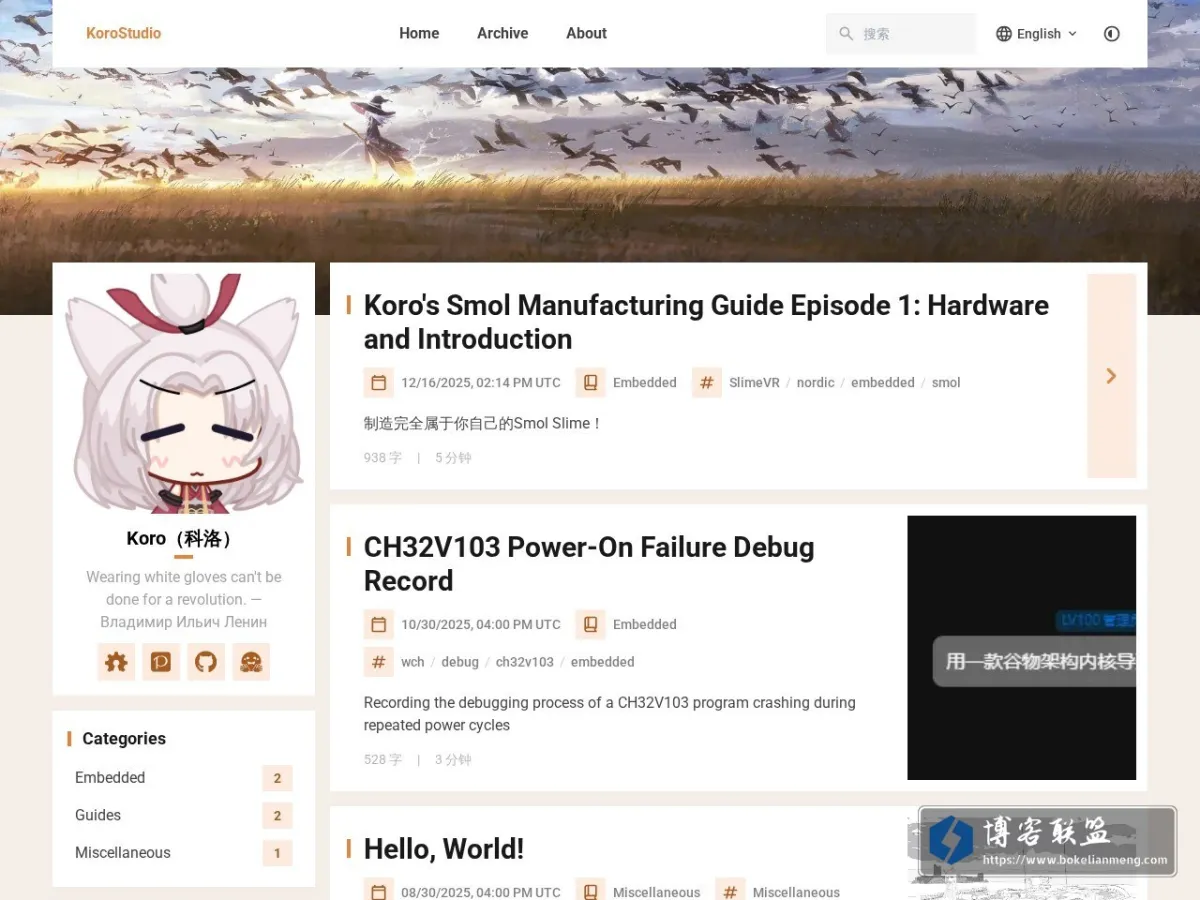
Task: Click the hashtag icon on Hello, World! post
Action: 730,892
